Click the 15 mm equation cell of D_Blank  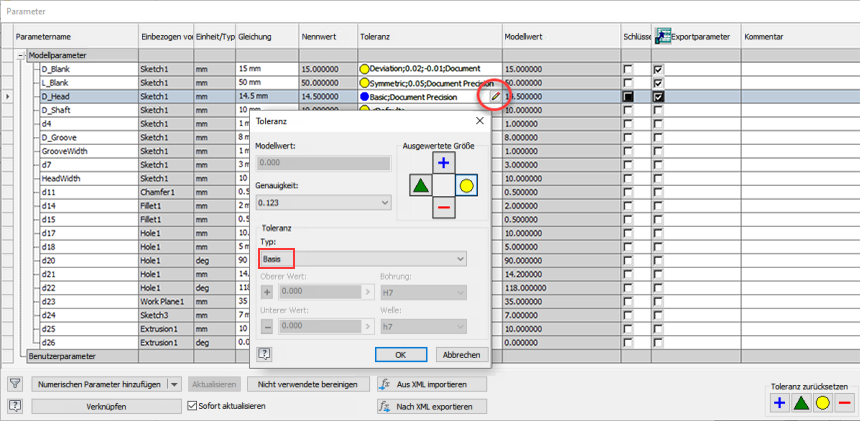(x=267, y=69)
